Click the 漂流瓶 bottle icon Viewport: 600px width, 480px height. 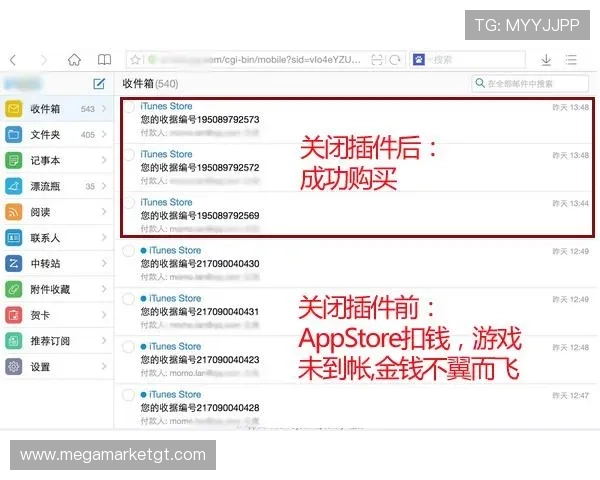click(x=14, y=186)
